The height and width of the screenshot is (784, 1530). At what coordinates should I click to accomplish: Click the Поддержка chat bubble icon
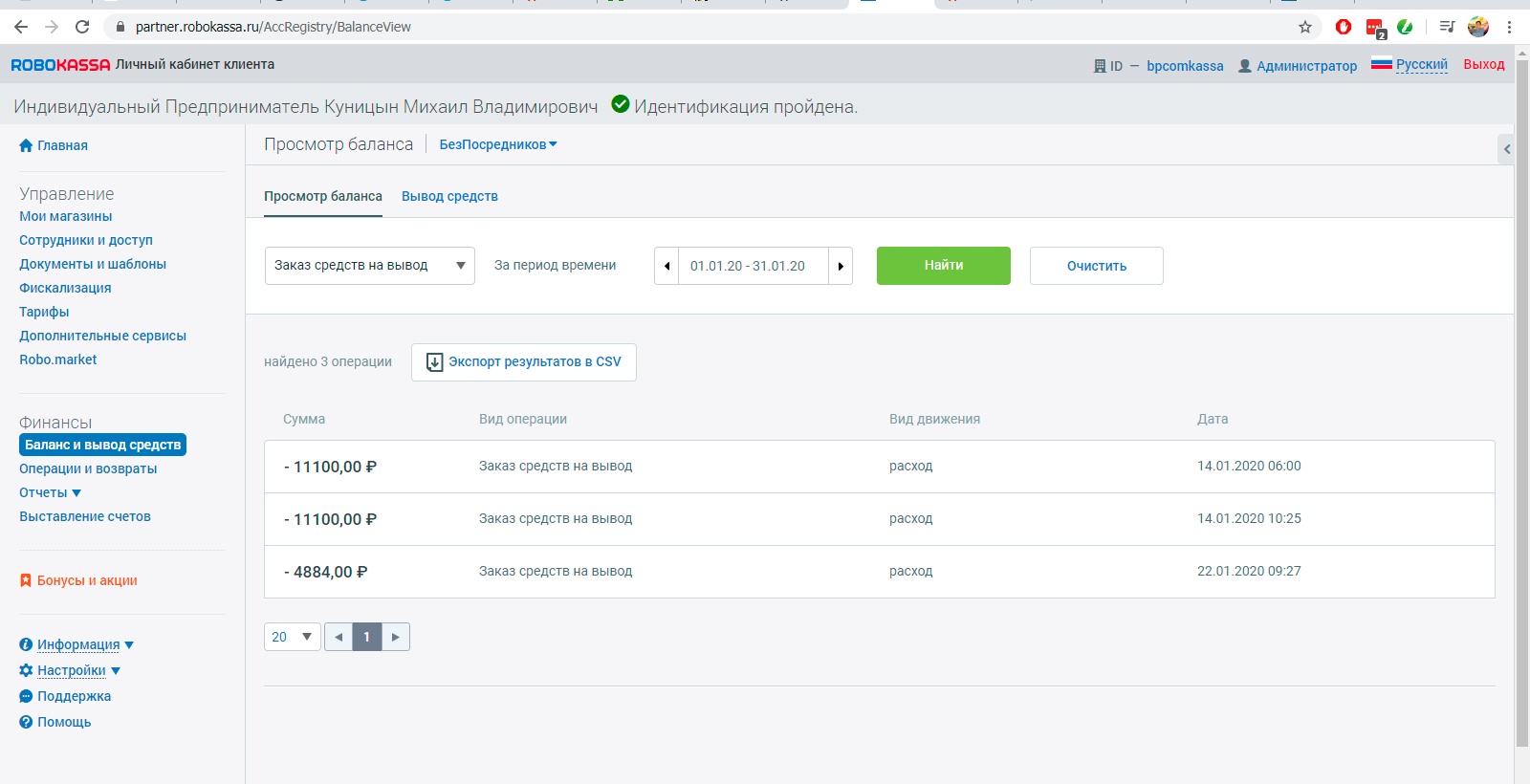(26, 696)
